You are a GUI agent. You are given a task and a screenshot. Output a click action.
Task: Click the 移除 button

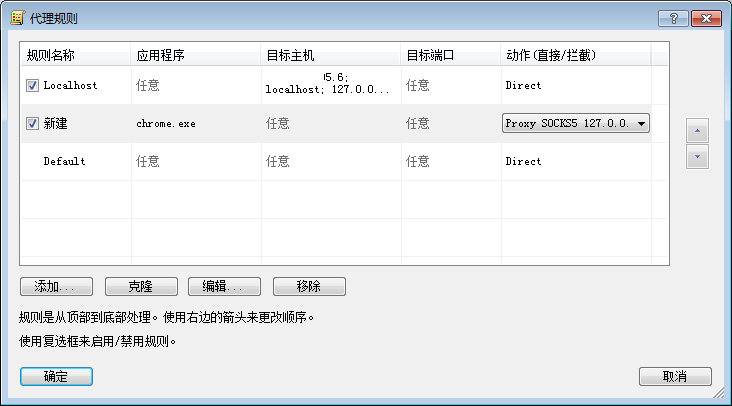pos(309,287)
